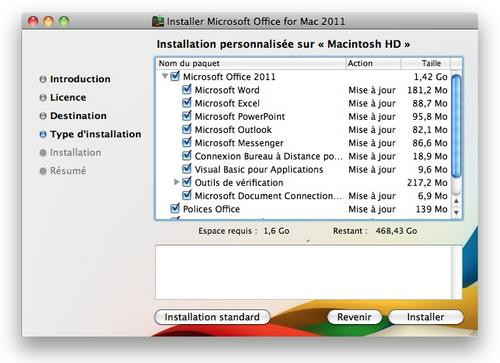Click the Licence step label
This screenshot has width=500, height=363.
68,97
